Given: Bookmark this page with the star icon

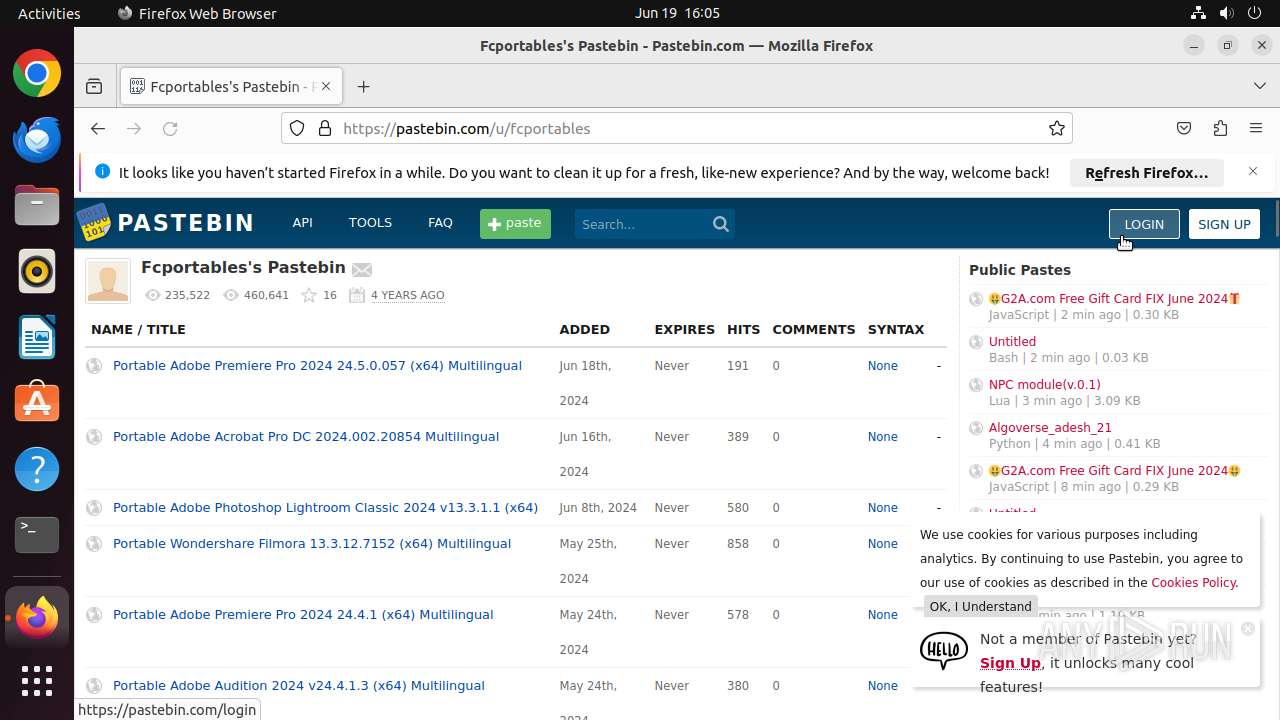Looking at the screenshot, I should tap(1056, 128).
